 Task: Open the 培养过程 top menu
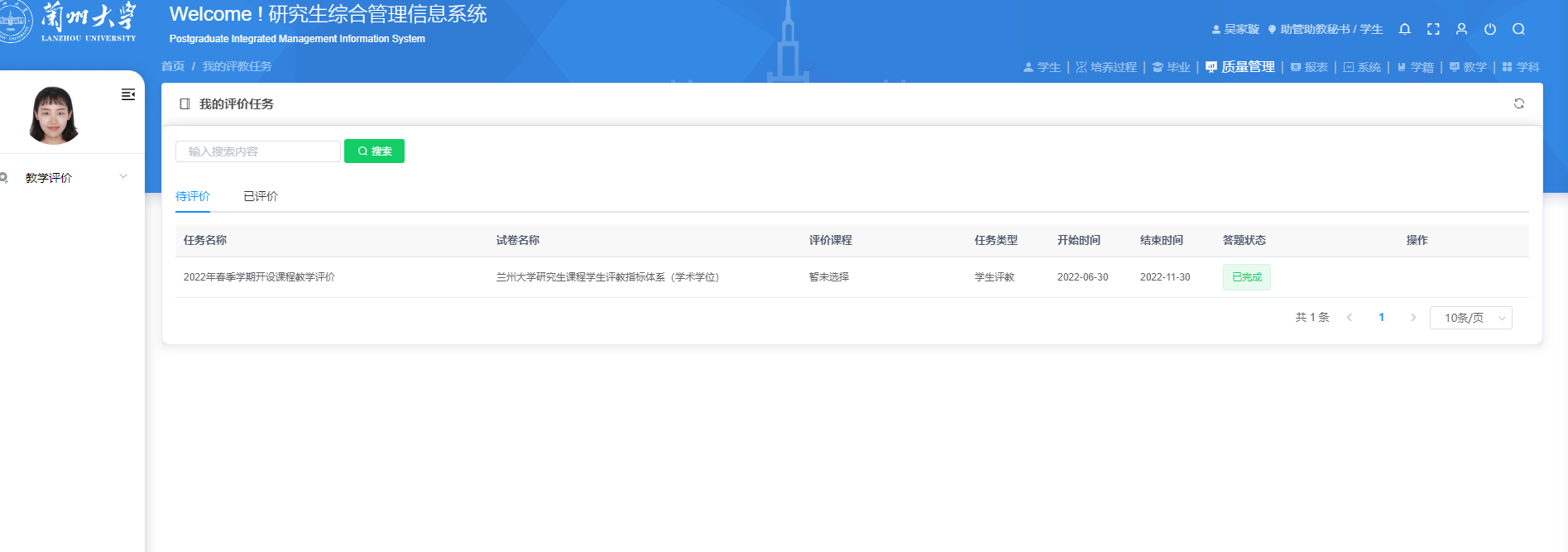click(1106, 67)
